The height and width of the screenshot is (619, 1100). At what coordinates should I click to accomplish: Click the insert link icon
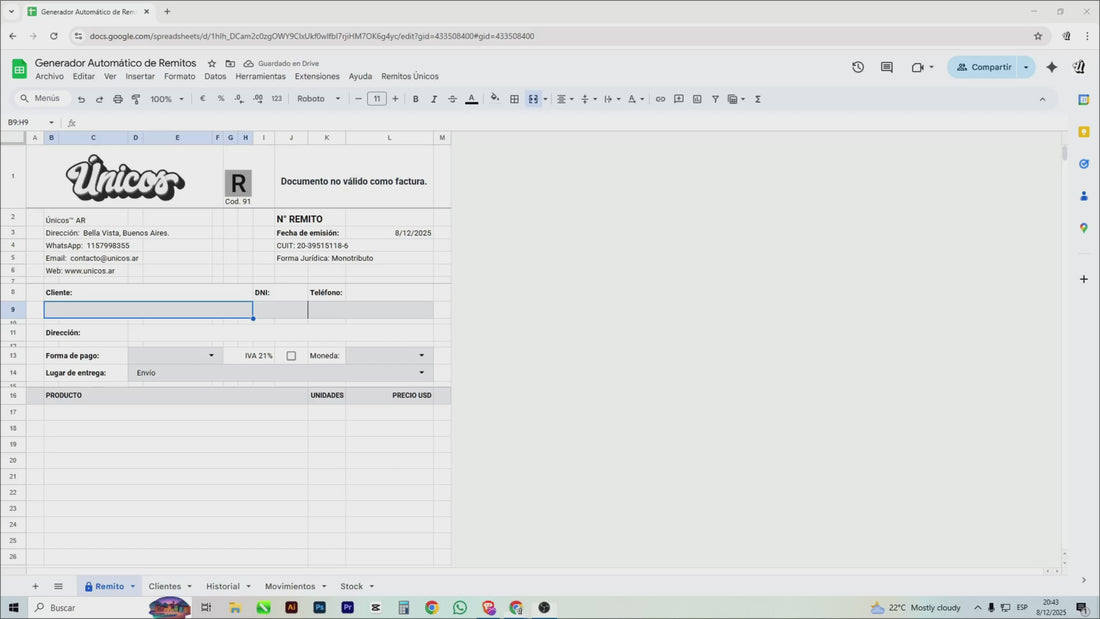tap(660, 99)
